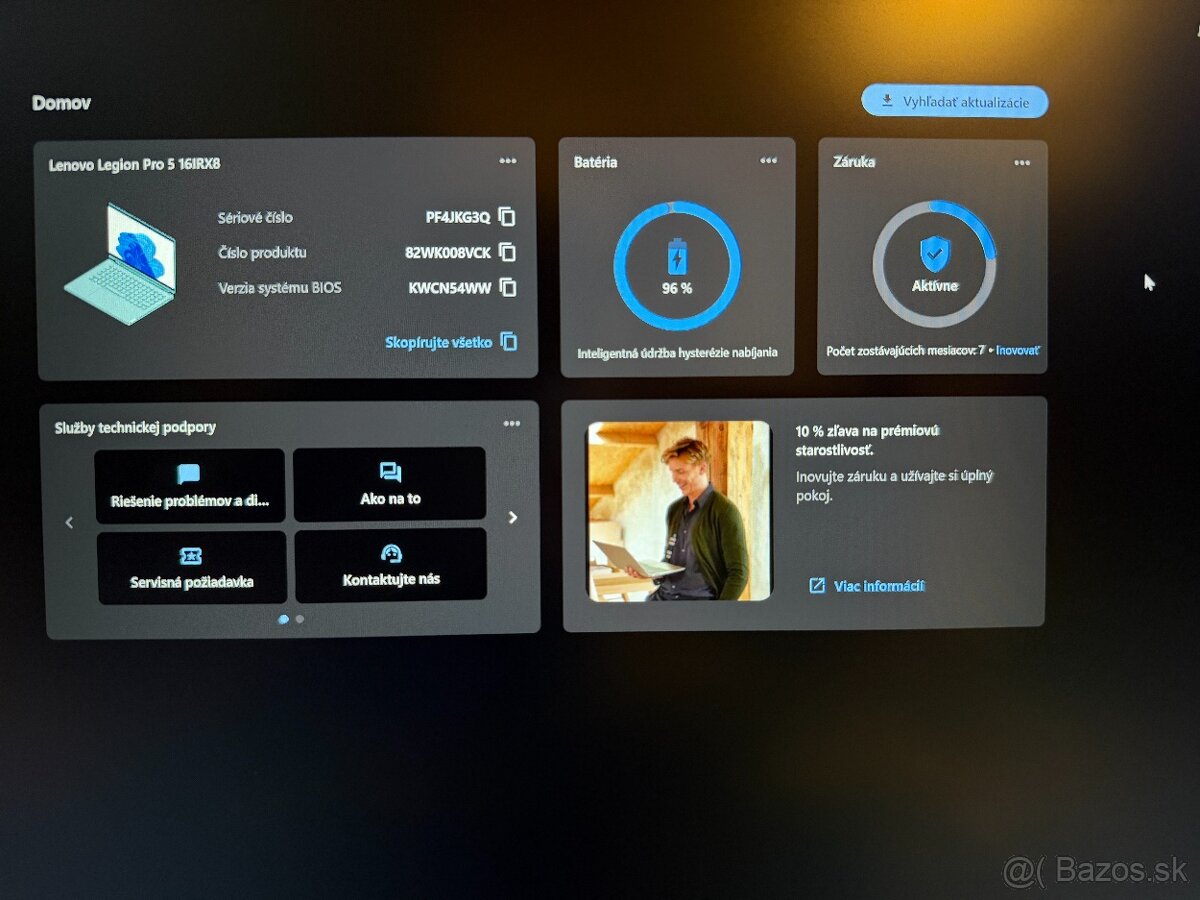
Task: Open Riešenie problémov a diagnostika tile
Action: [x=190, y=485]
